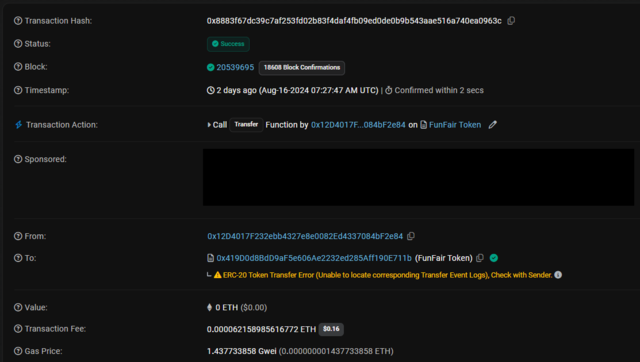This screenshot has width=640, height=362.
Task: Open sender 0x12D4017F...084bF2e84 in Transaction Action
Action: [x=358, y=125]
